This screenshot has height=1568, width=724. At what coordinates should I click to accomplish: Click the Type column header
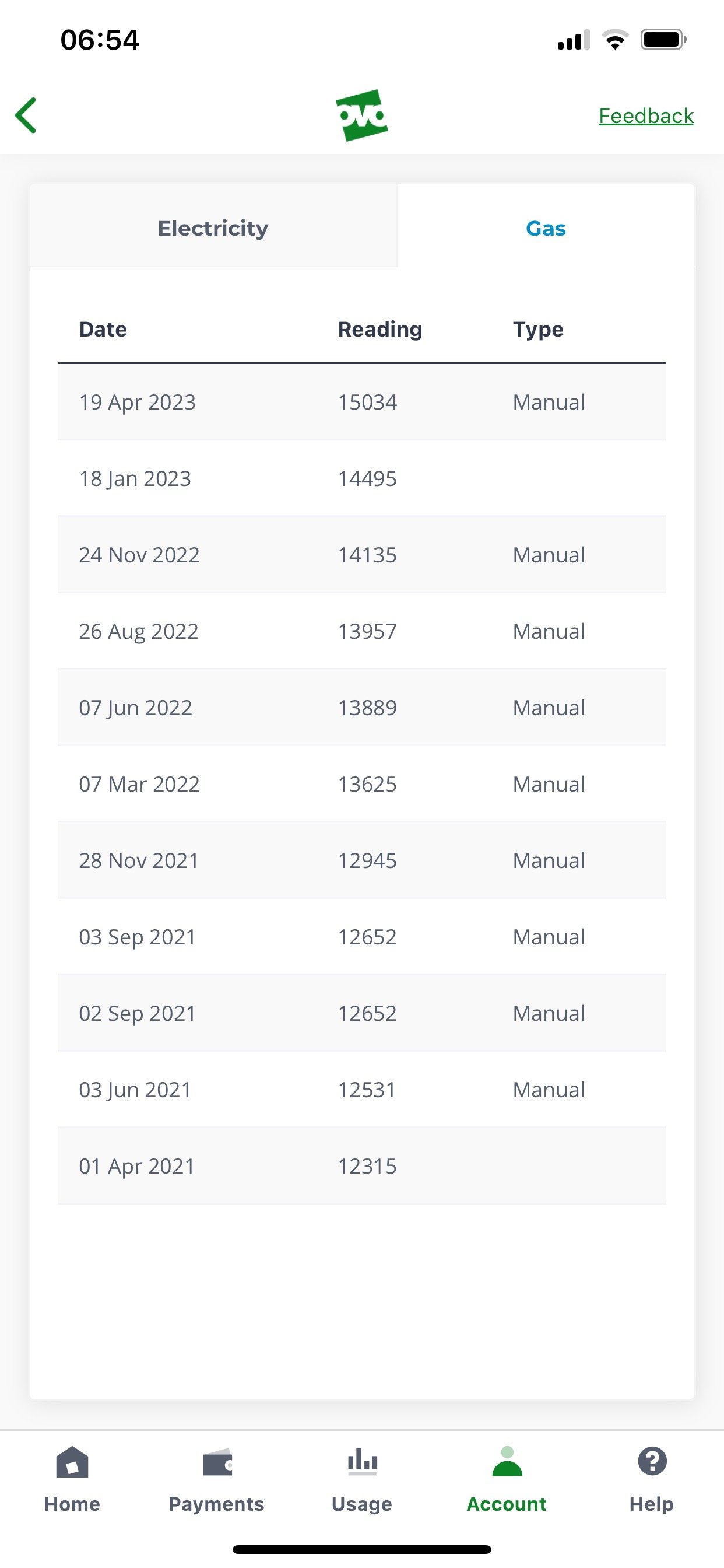click(538, 330)
